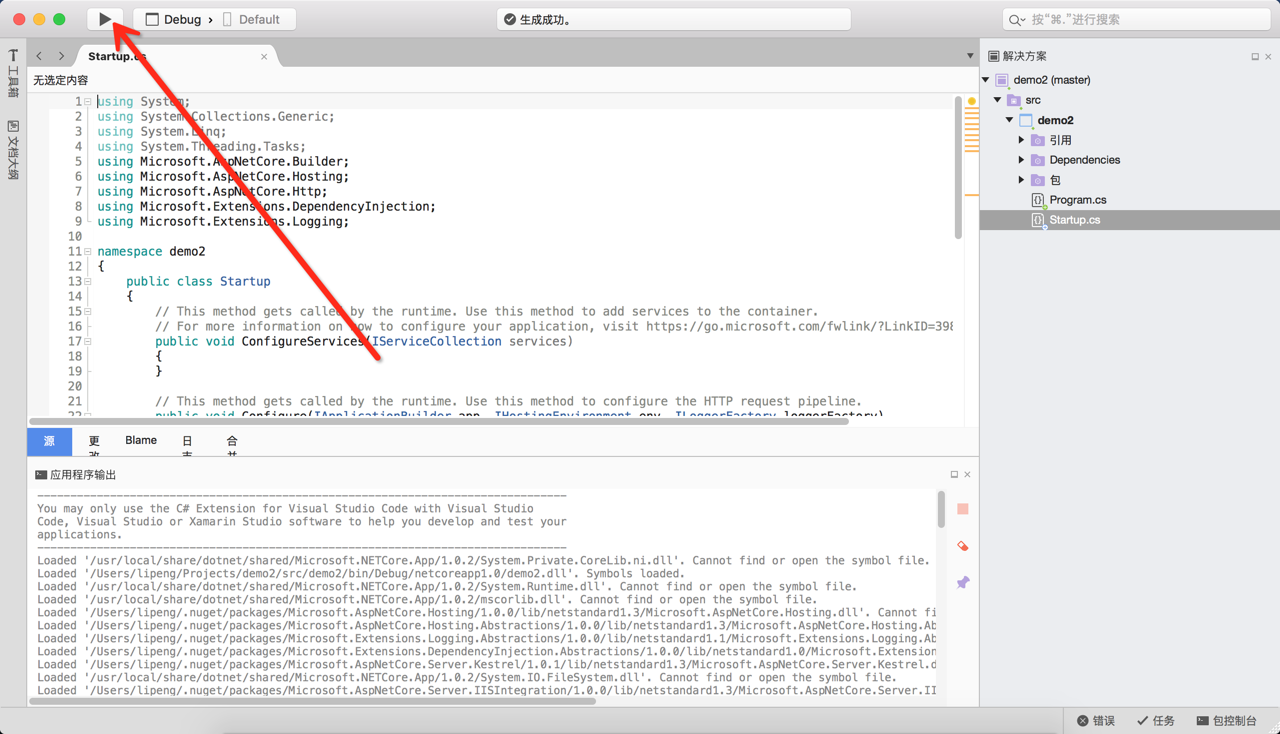Screen dimensions: 1280x734
Task: Click the search field in toolbar
Action: pos(1136,19)
